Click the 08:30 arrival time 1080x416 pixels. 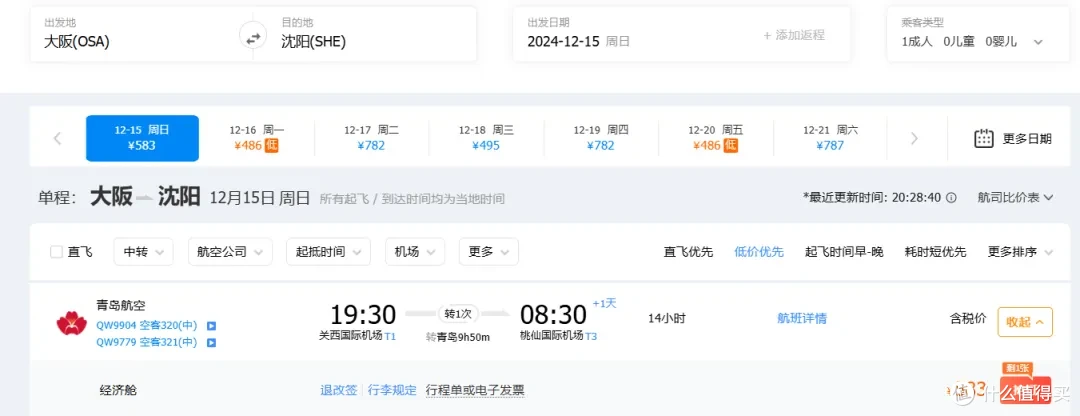(553, 315)
